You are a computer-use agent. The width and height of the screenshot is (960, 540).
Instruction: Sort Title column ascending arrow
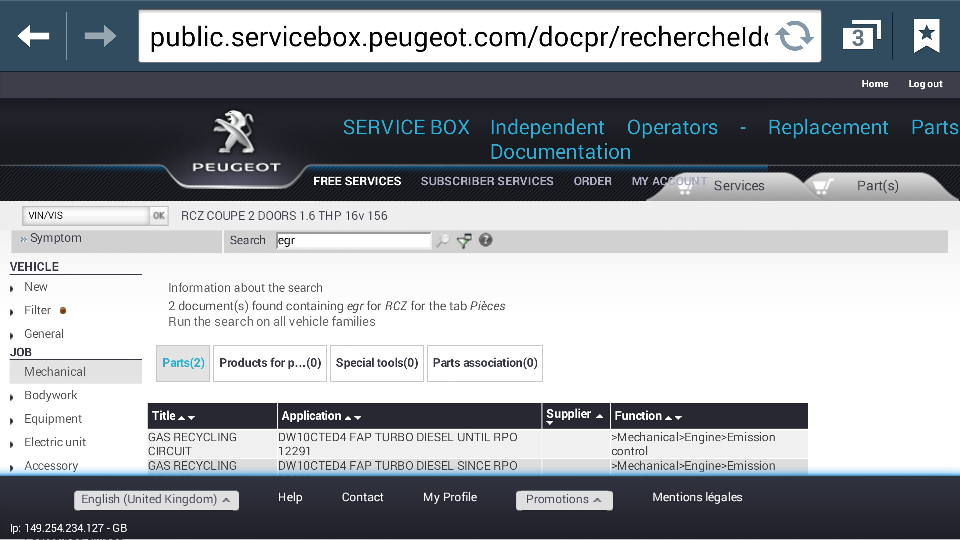tap(181, 418)
